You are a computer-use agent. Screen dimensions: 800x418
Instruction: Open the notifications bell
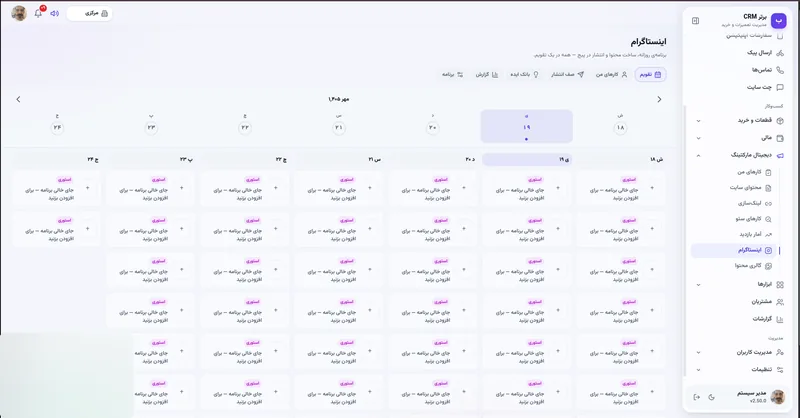(x=38, y=13)
